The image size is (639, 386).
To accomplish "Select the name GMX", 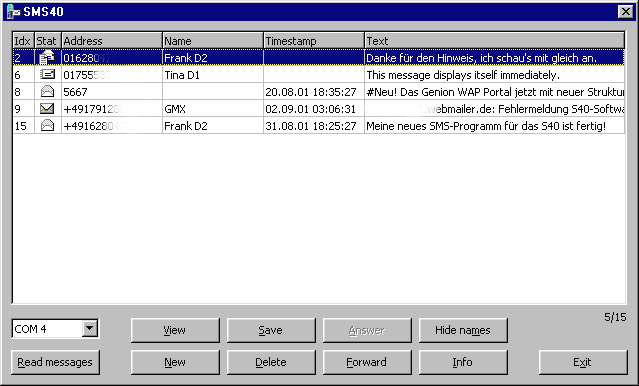I will [x=175, y=109].
